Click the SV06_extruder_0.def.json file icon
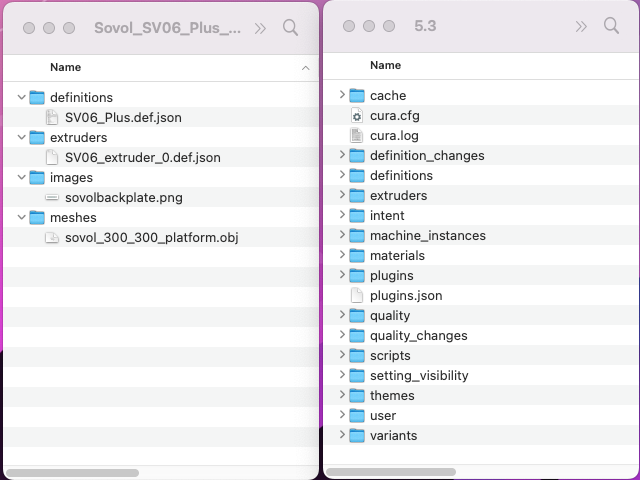The height and width of the screenshot is (480, 640). pos(51,158)
